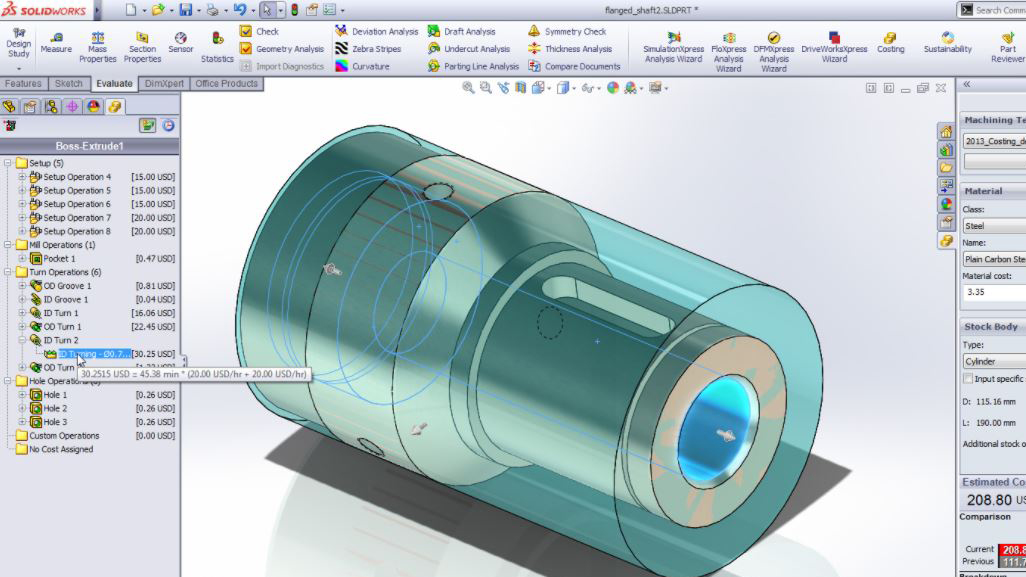This screenshot has height=577, width=1026.
Task: Launch SimulationXpress Analysis Wizard
Action: [673, 47]
